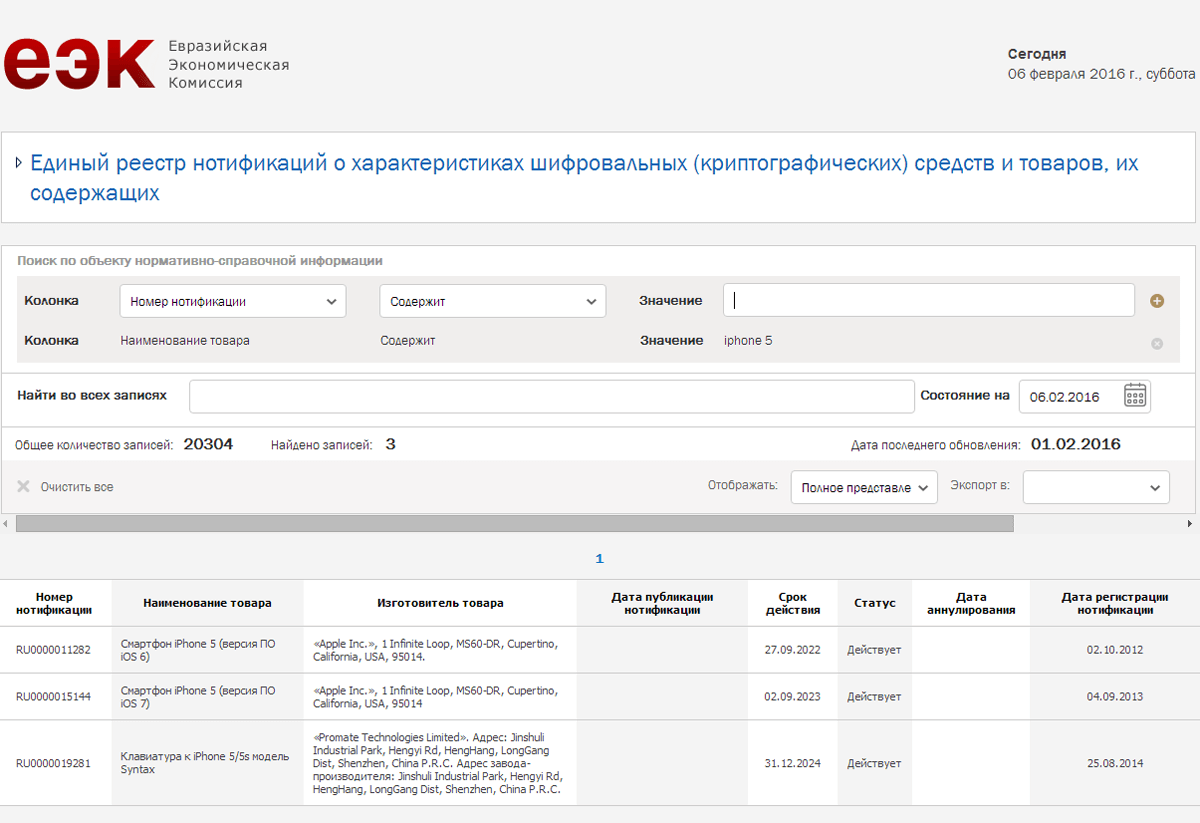The width and height of the screenshot is (1200, 823).
Task: Click the iphone 5 filter value
Action: [748, 341]
